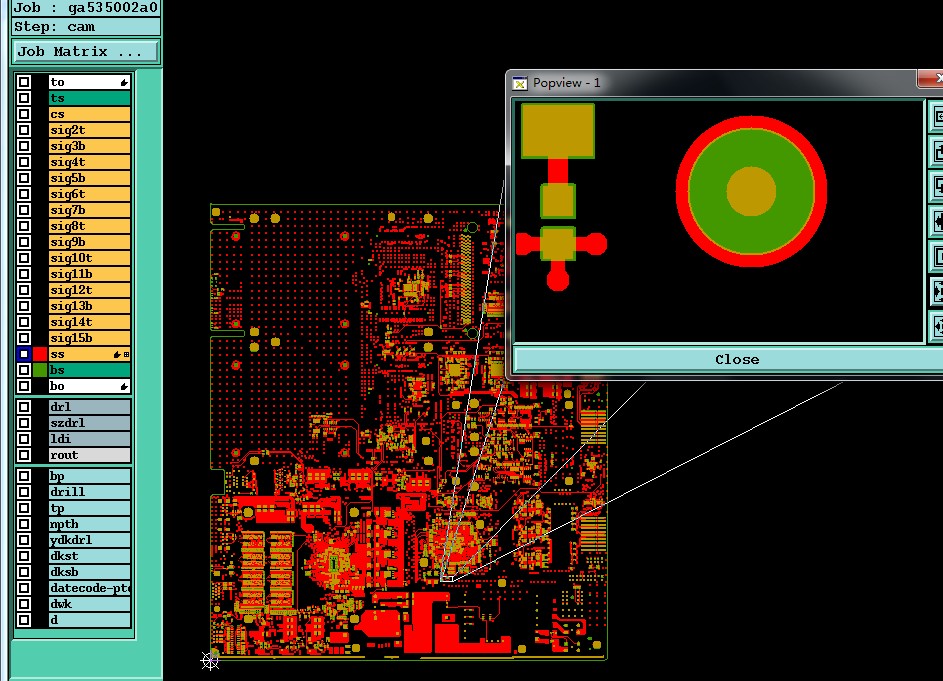Toggle display checkbox for 'cs' layer
This screenshot has height=681, width=943.
click(x=23, y=114)
